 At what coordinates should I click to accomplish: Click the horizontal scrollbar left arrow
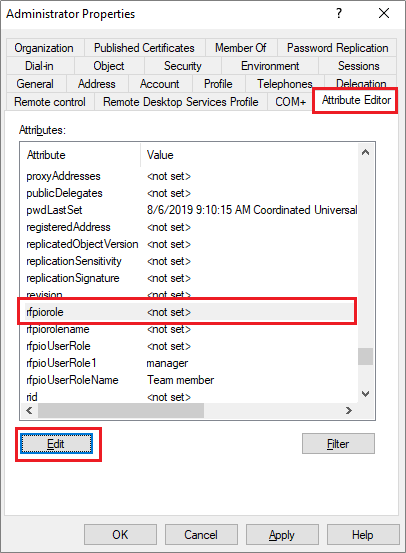point(29,411)
